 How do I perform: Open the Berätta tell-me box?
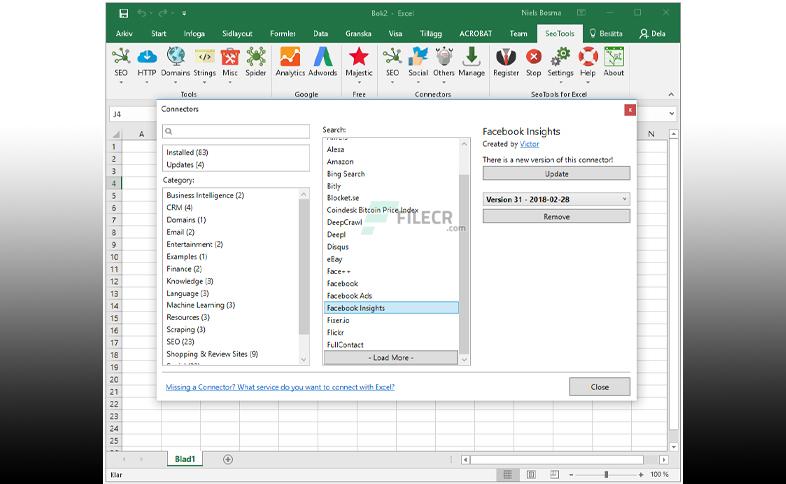point(606,34)
